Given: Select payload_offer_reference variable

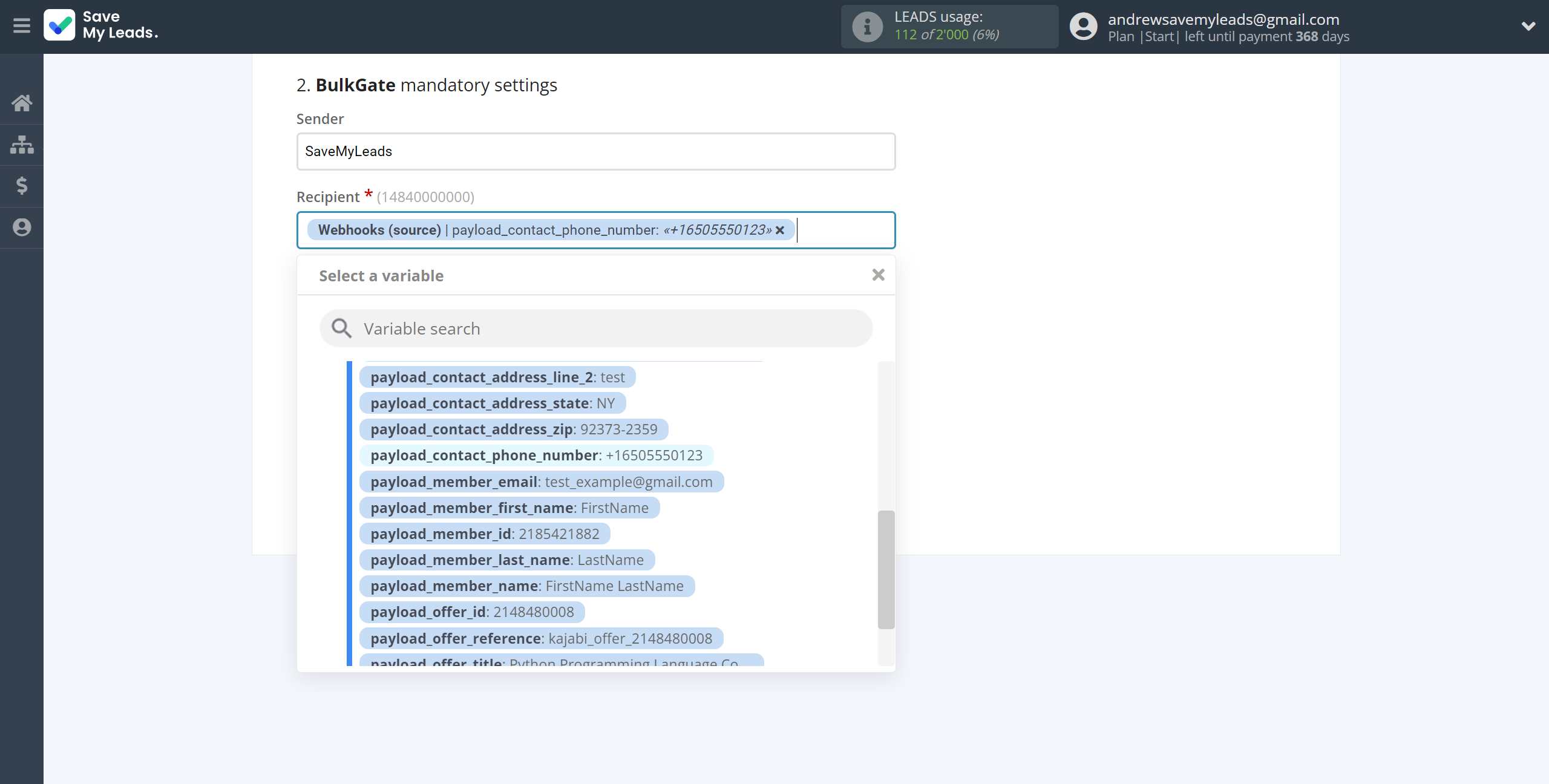Looking at the screenshot, I should pos(542,639).
